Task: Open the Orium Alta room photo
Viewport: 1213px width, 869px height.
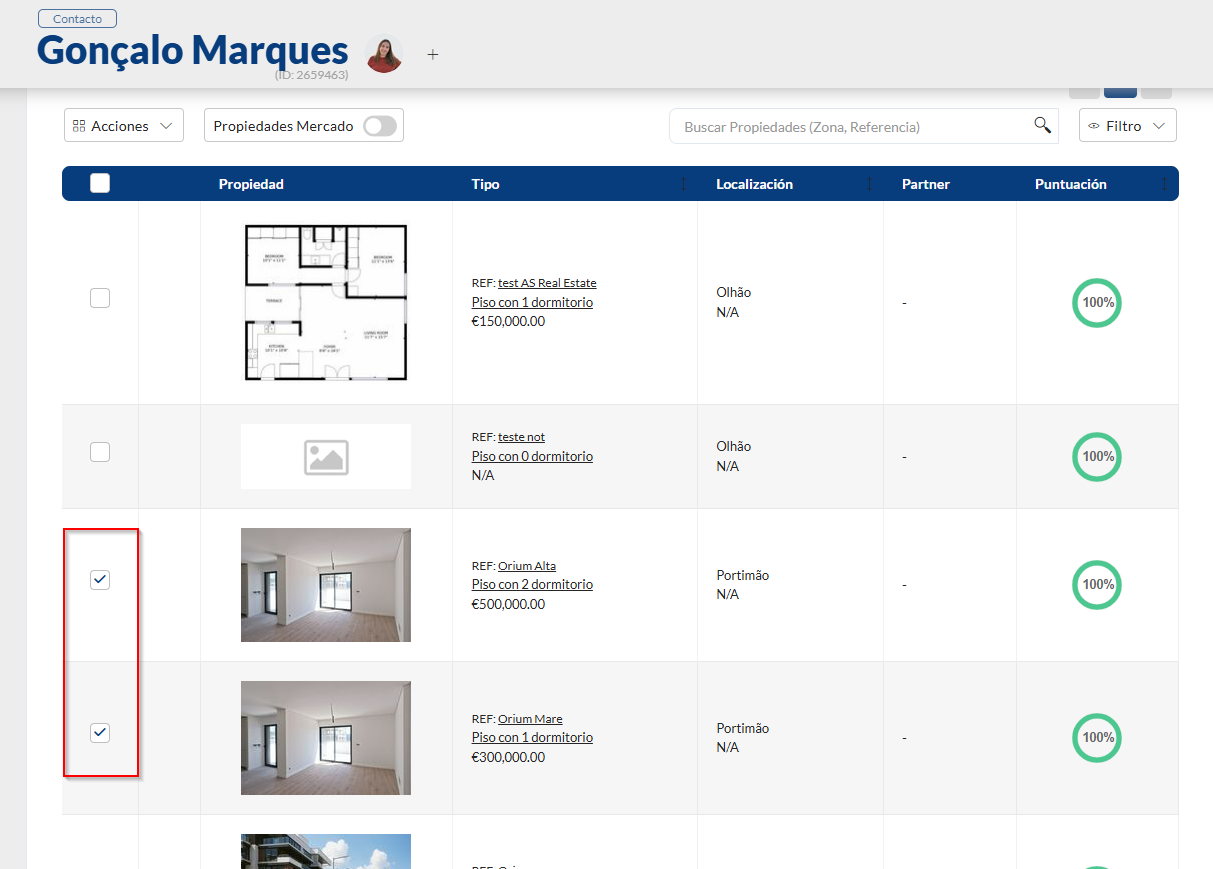Action: [326, 585]
